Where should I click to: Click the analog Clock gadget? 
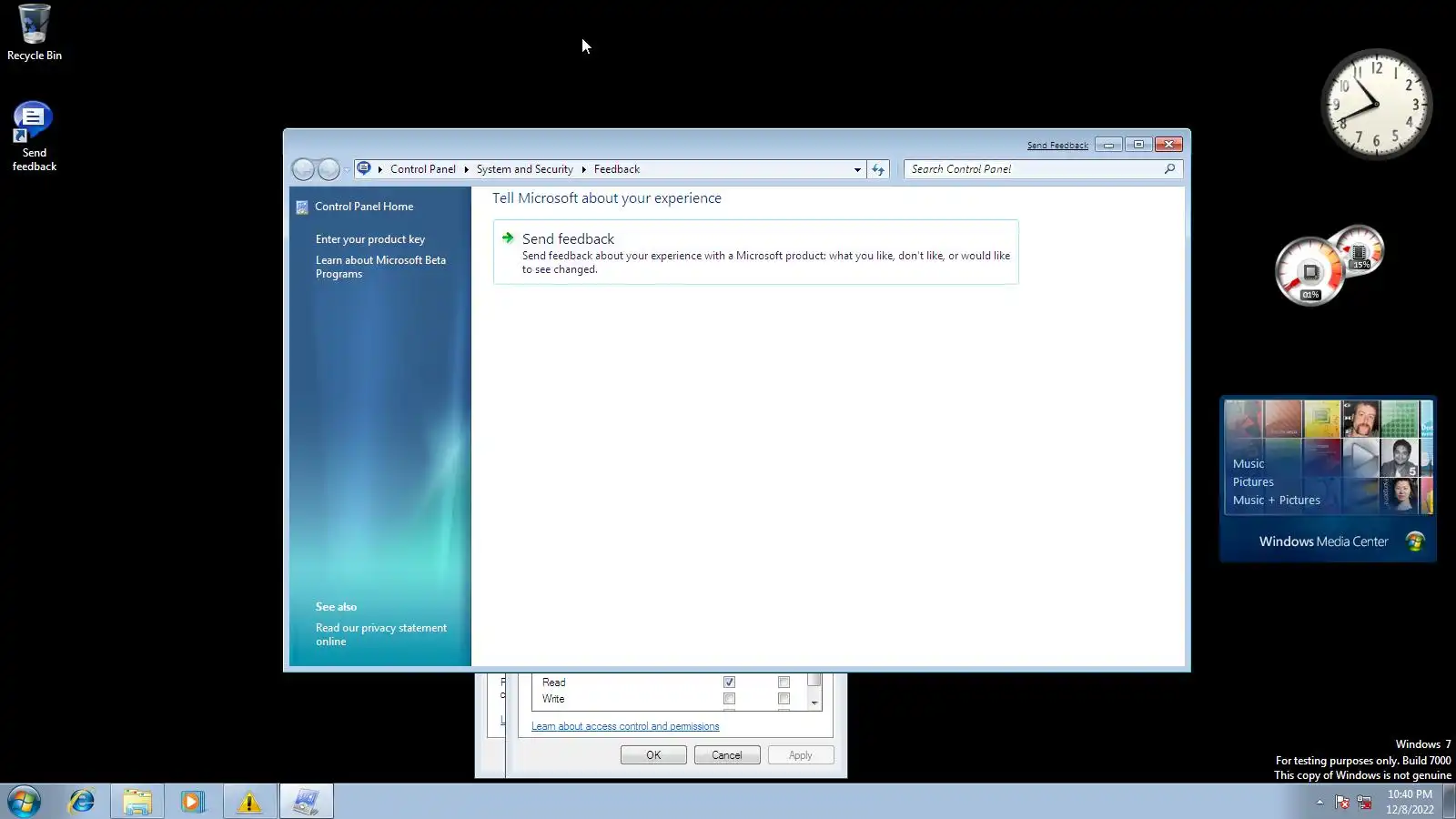(1376, 104)
